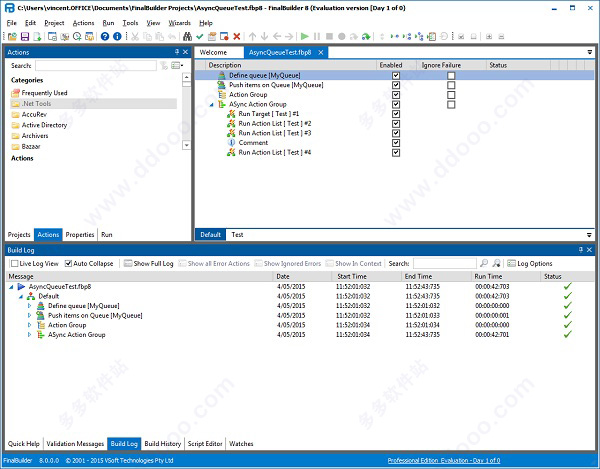The height and width of the screenshot is (469, 600).
Task: Click the Comment action info icon
Action: [x=231, y=143]
